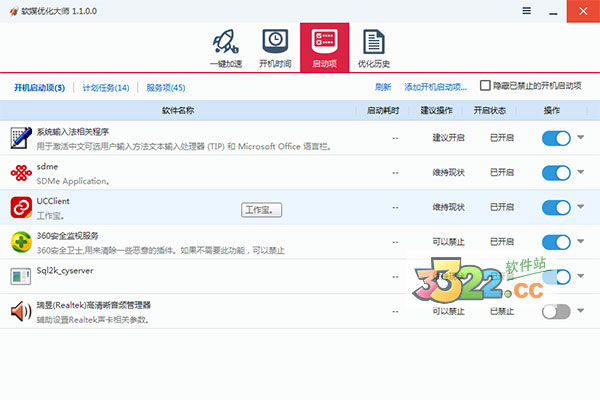The image size is (600, 400).
Task: Enable the Realtek audio manager switch
Action: point(556,312)
